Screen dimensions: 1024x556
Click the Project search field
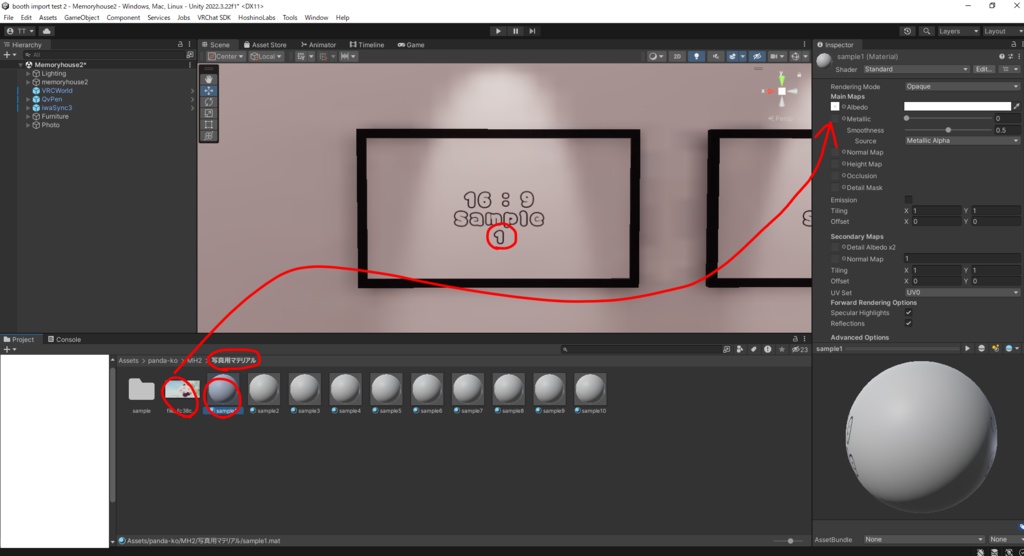coord(640,350)
